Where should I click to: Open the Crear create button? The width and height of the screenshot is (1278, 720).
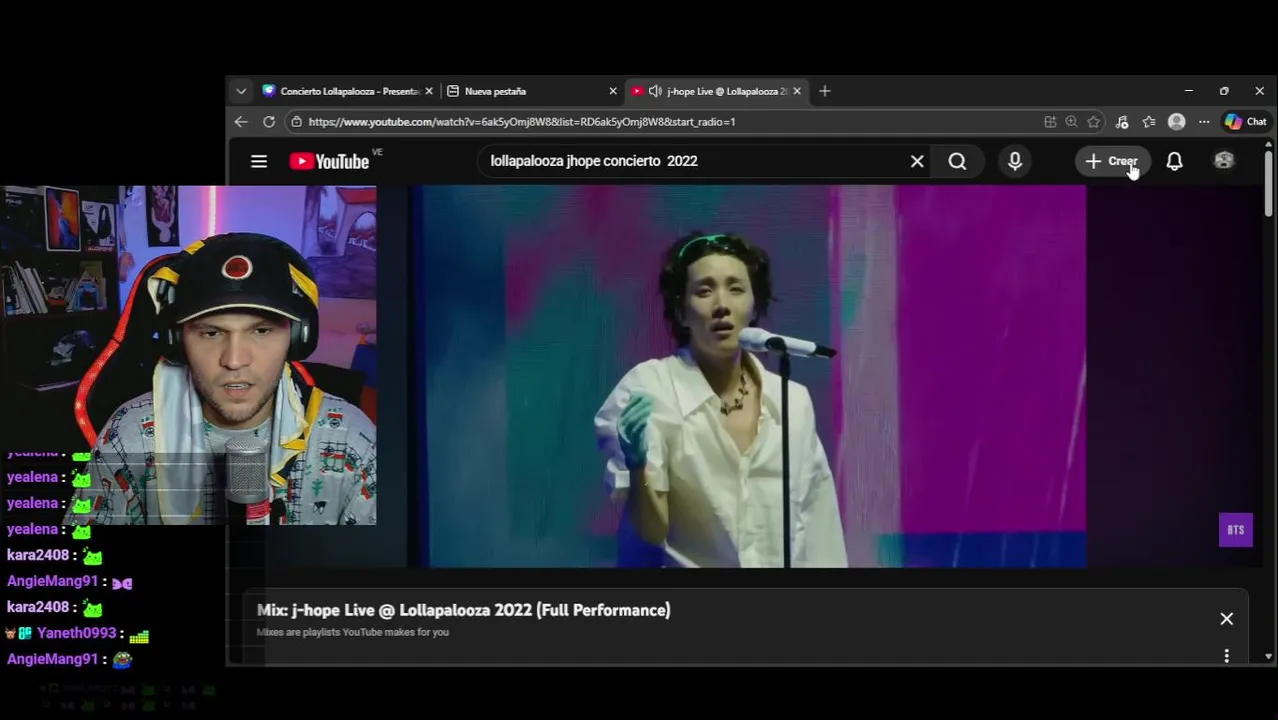point(1112,161)
